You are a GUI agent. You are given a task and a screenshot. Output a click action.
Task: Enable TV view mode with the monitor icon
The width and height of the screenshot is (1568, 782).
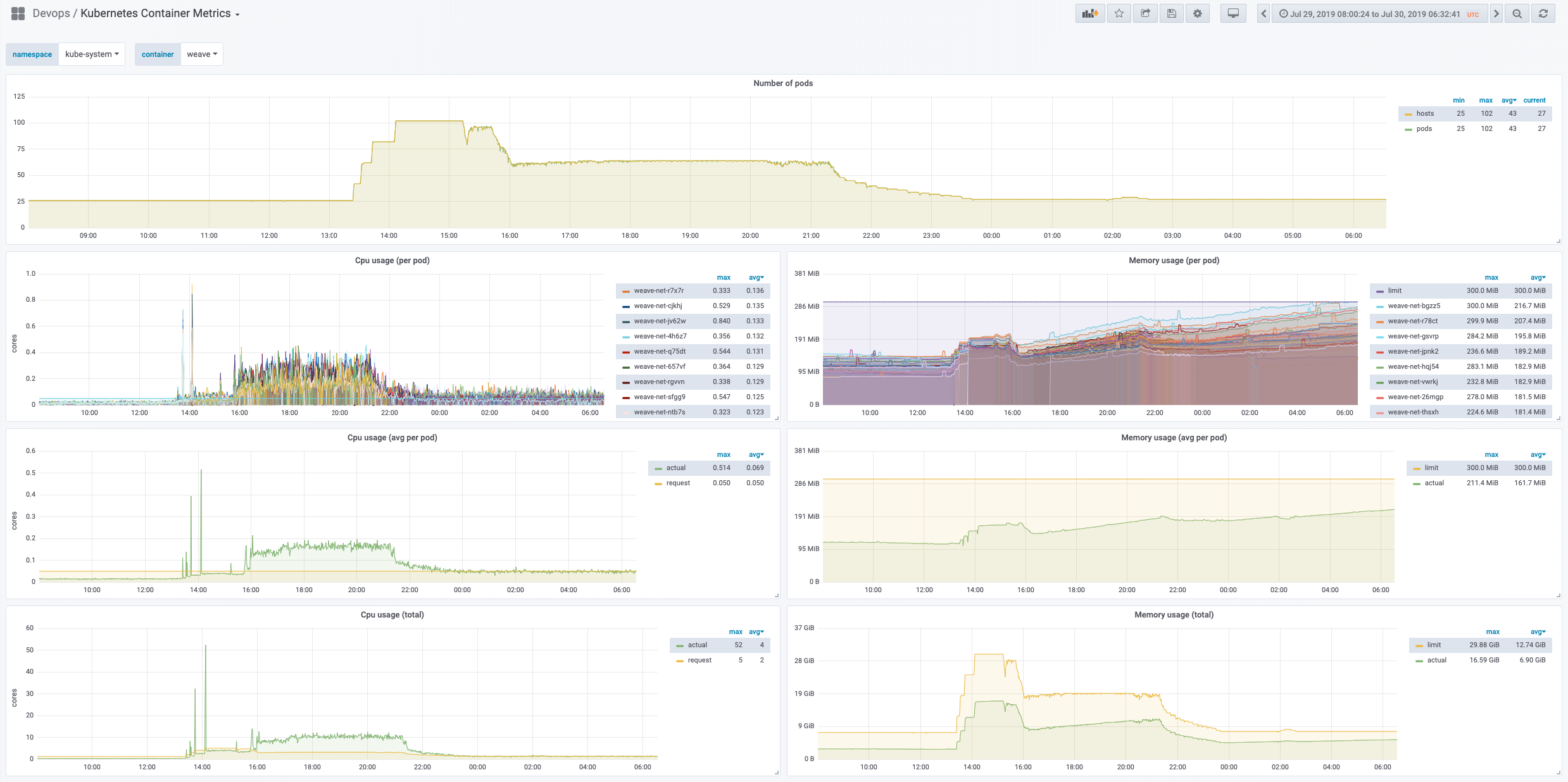[x=1232, y=13]
